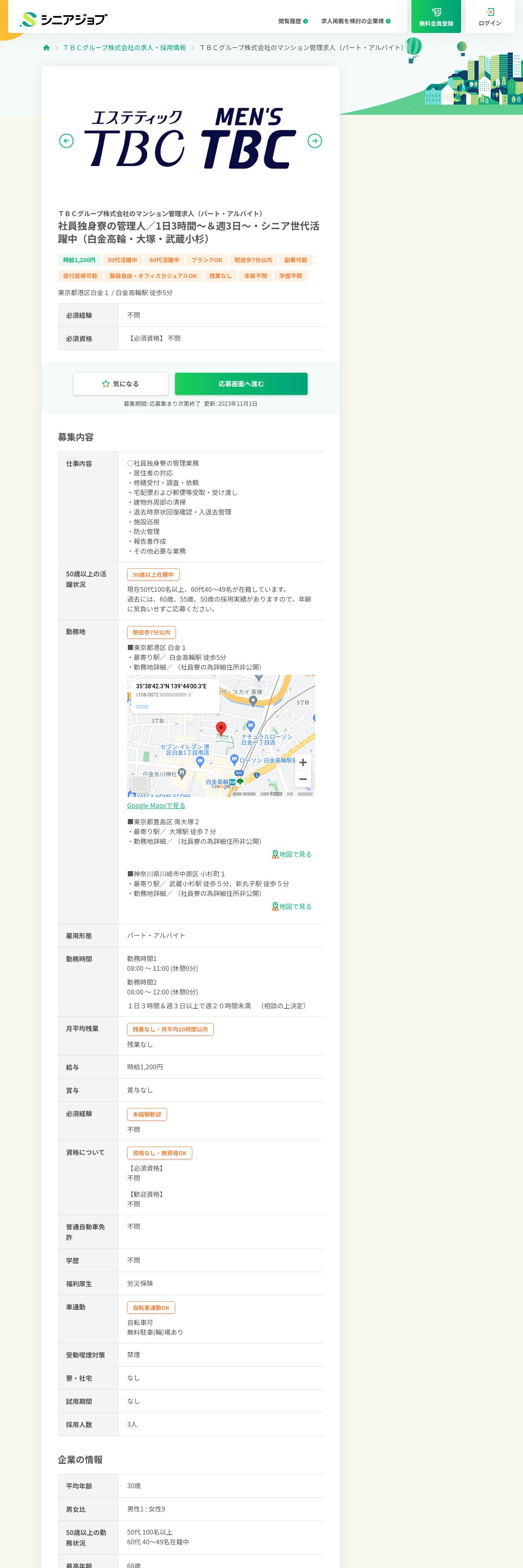Open the Google Mapsで見る link

pos(156,806)
